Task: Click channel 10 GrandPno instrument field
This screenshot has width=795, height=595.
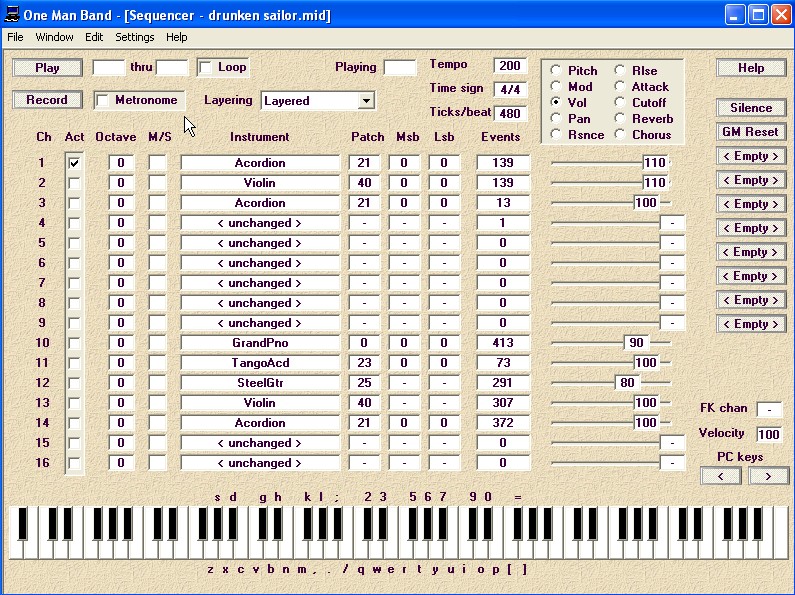Action: coord(260,343)
